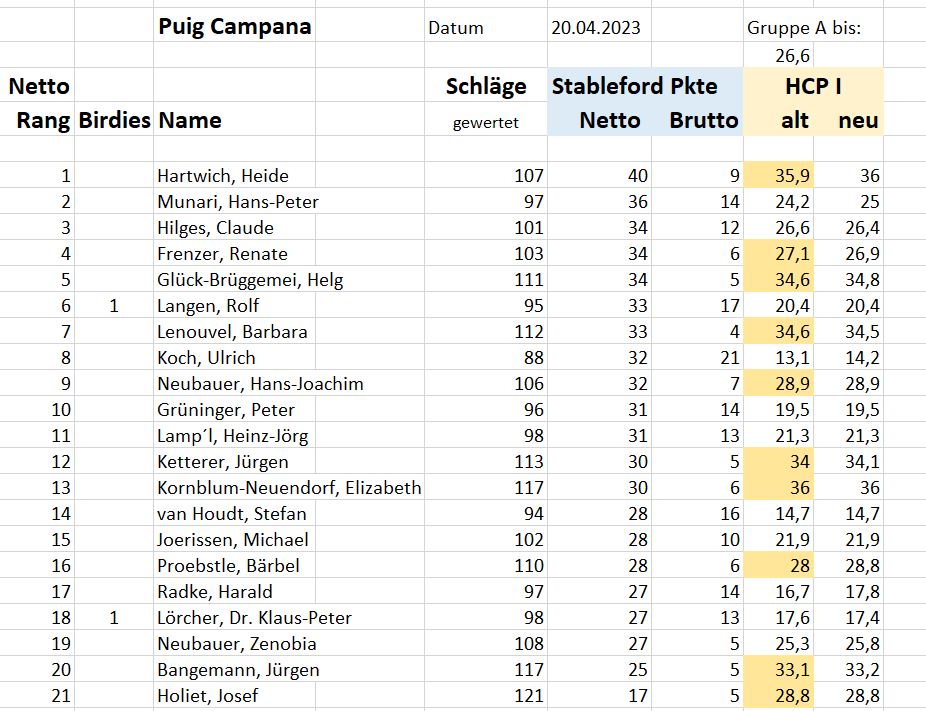The image size is (926, 711).
Task: Click the Netto Rang header cell
Action: click(39, 103)
